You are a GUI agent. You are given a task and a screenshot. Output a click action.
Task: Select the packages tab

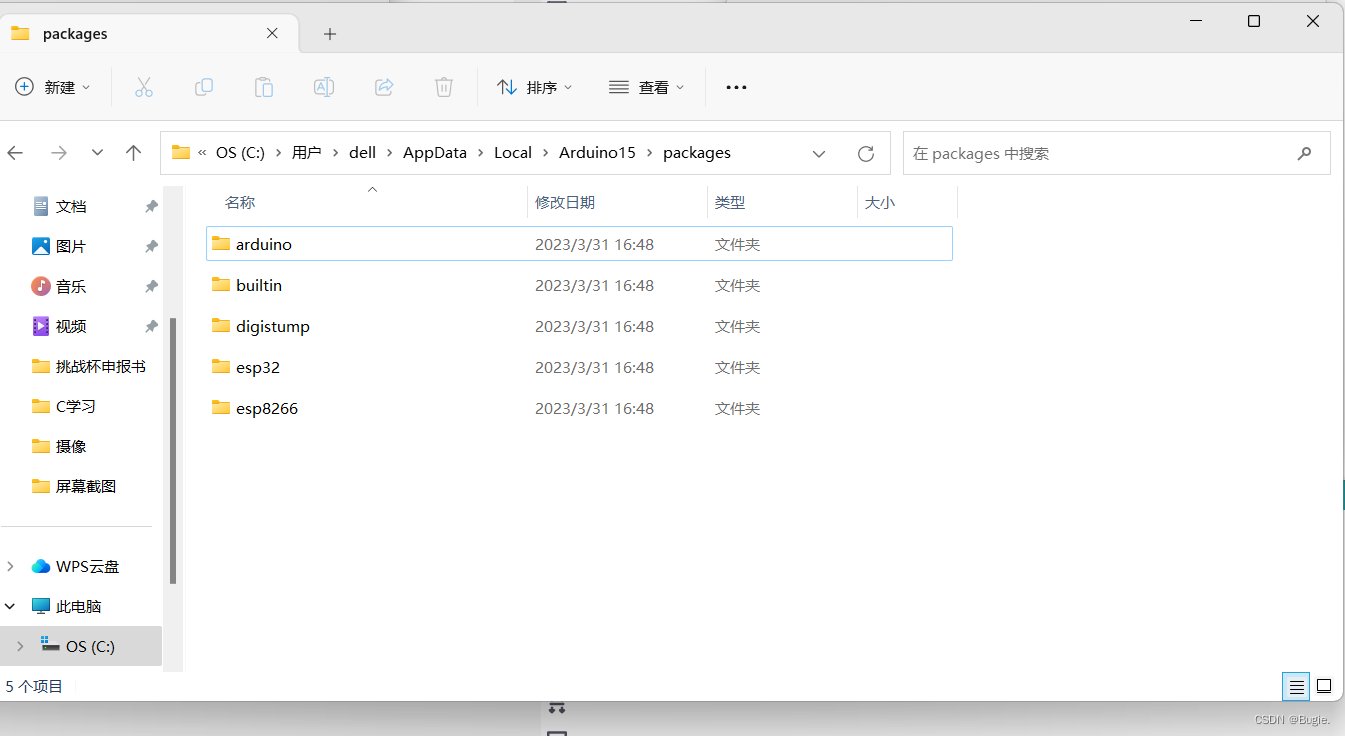pos(150,33)
